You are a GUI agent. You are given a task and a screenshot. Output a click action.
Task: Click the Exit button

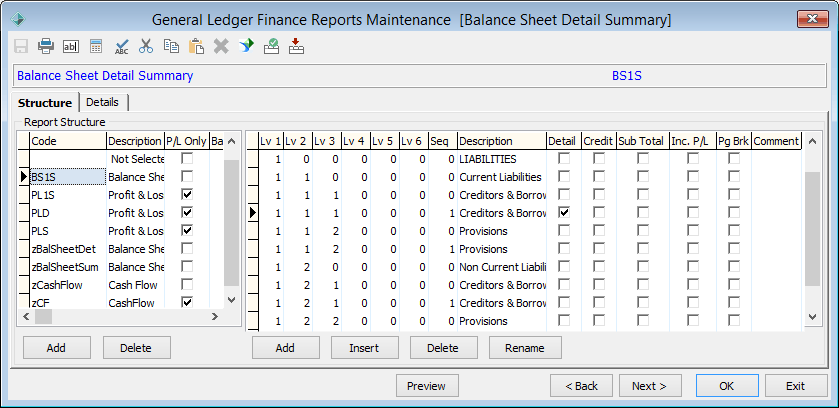[x=796, y=386]
